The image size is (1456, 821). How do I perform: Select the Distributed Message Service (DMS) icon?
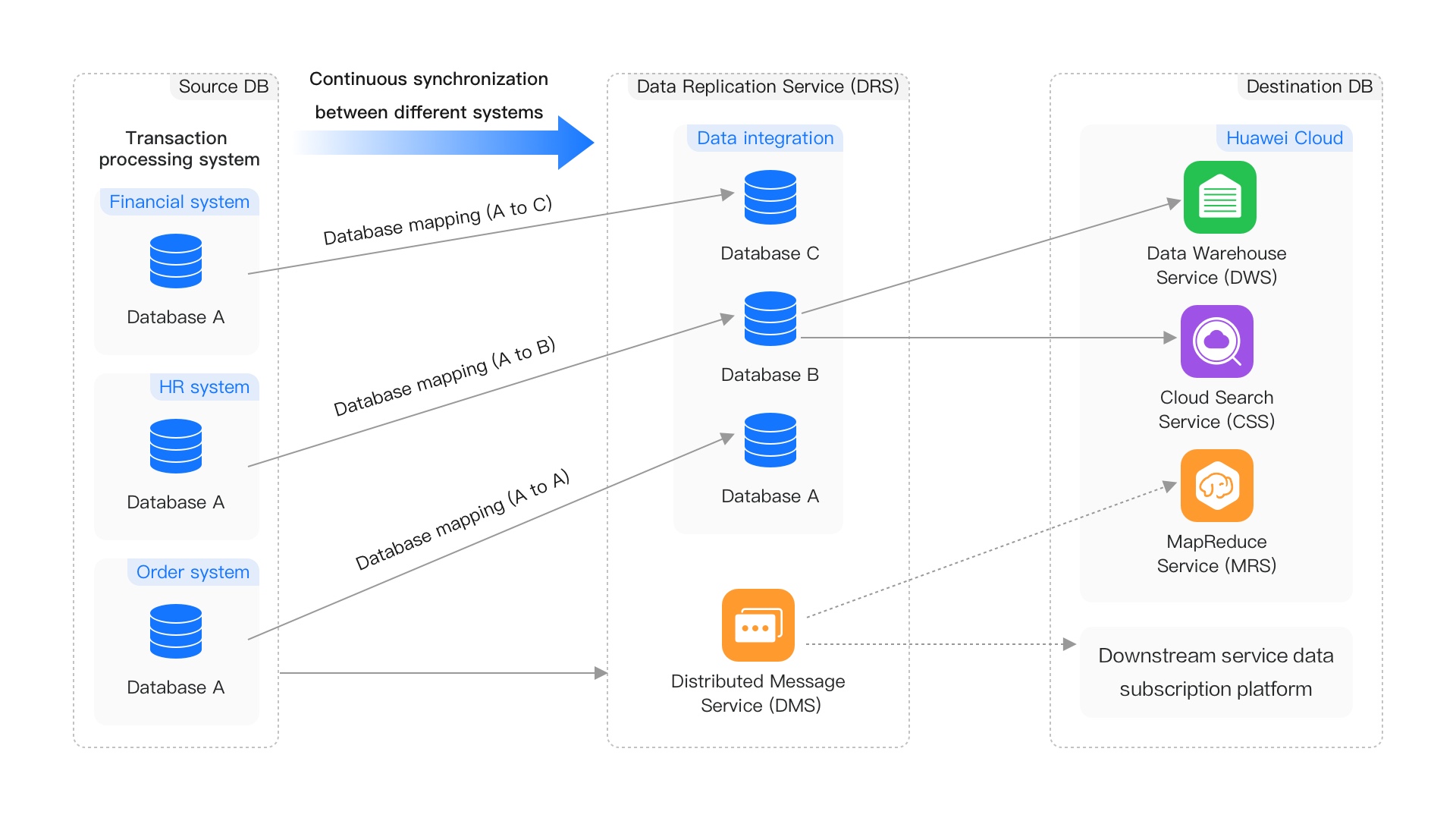(x=758, y=624)
